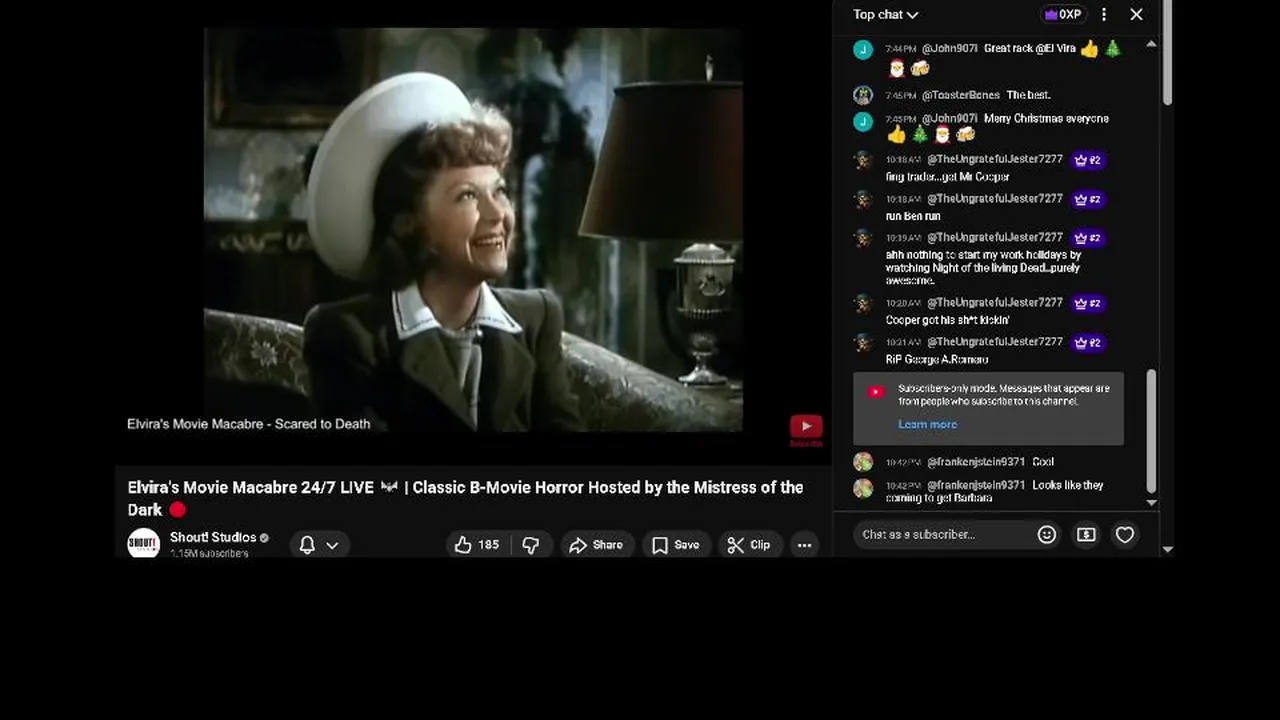This screenshot has height=720, width=1280.
Task: Click the message 'run Ben run'
Action: coord(913,216)
